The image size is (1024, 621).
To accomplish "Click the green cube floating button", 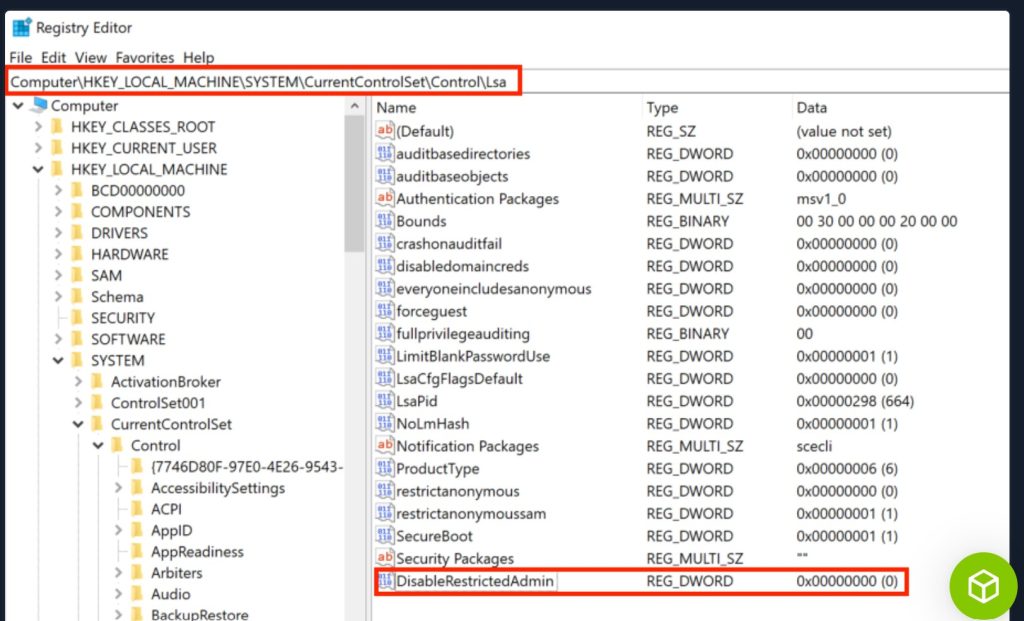I will (x=983, y=586).
